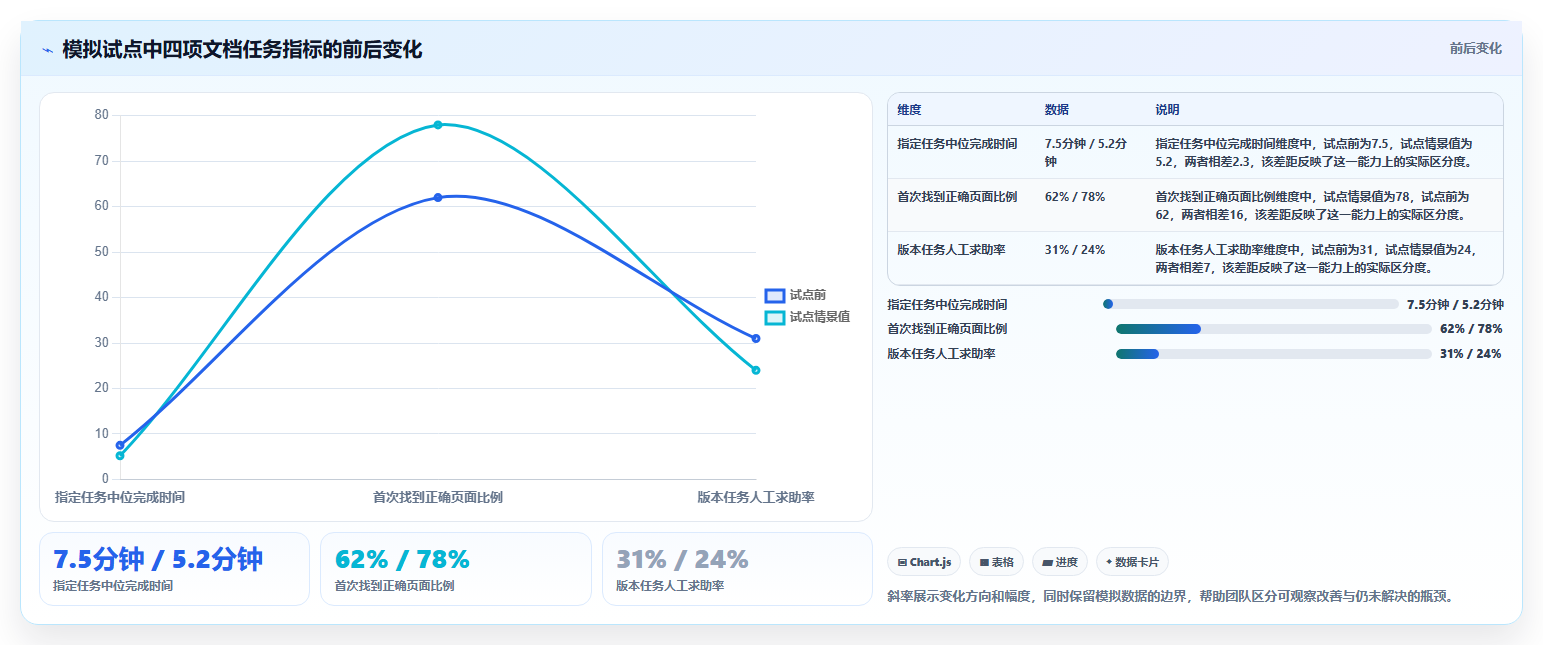Viewport: 1543px width, 645px height.
Task: Click 试点情景值 start point at 5.2
Action: click(120, 456)
